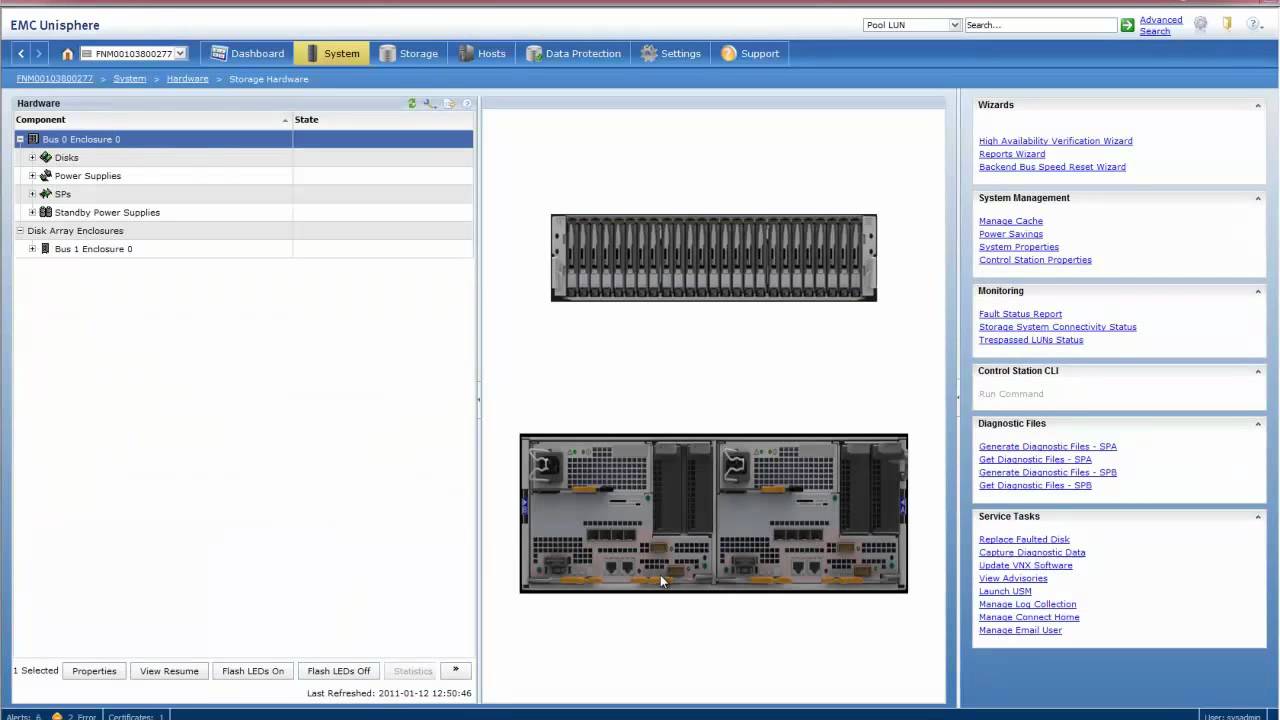1280x720 pixels.
Task: Click the Power Supplies component icon
Action: coord(46,175)
